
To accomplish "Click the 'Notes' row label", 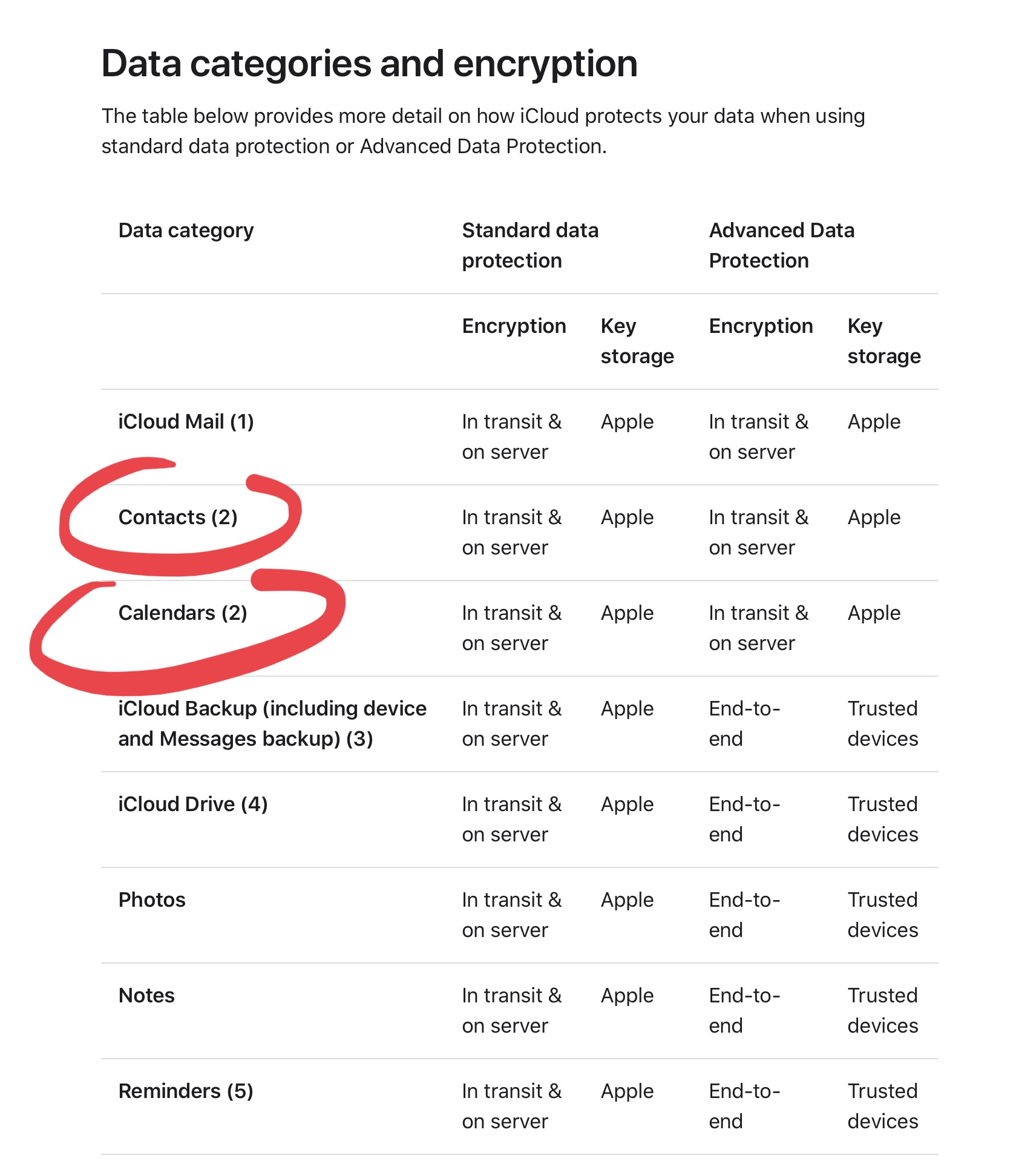I will 146,995.
